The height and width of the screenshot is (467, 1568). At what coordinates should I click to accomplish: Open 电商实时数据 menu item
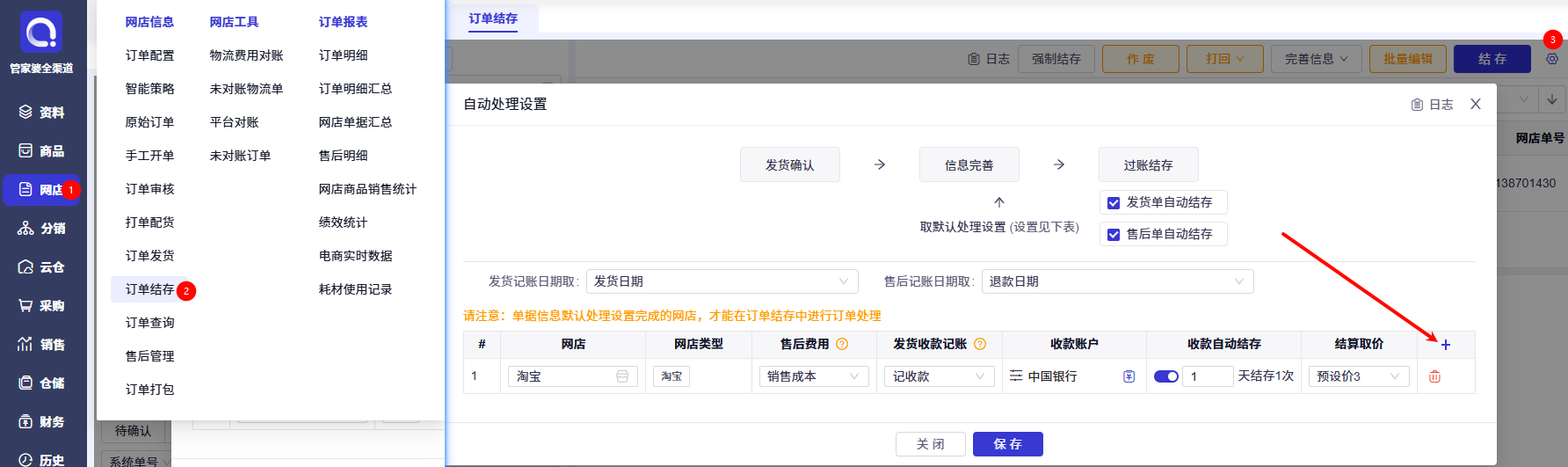click(x=356, y=256)
